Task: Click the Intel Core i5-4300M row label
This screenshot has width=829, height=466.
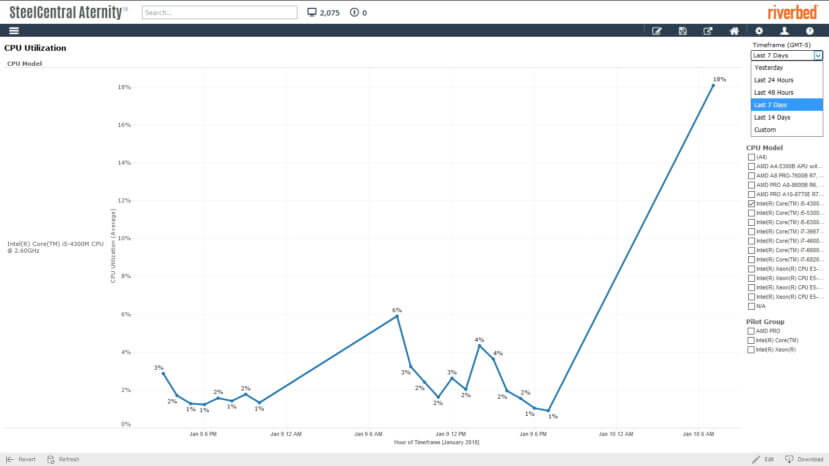Action: pyautogui.click(x=55, y=247)
